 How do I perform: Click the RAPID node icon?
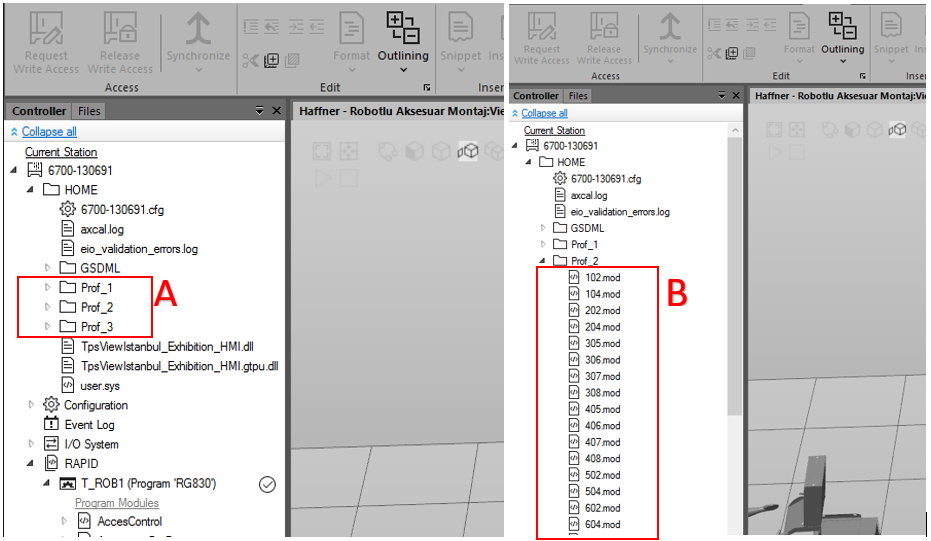(51, 463)
